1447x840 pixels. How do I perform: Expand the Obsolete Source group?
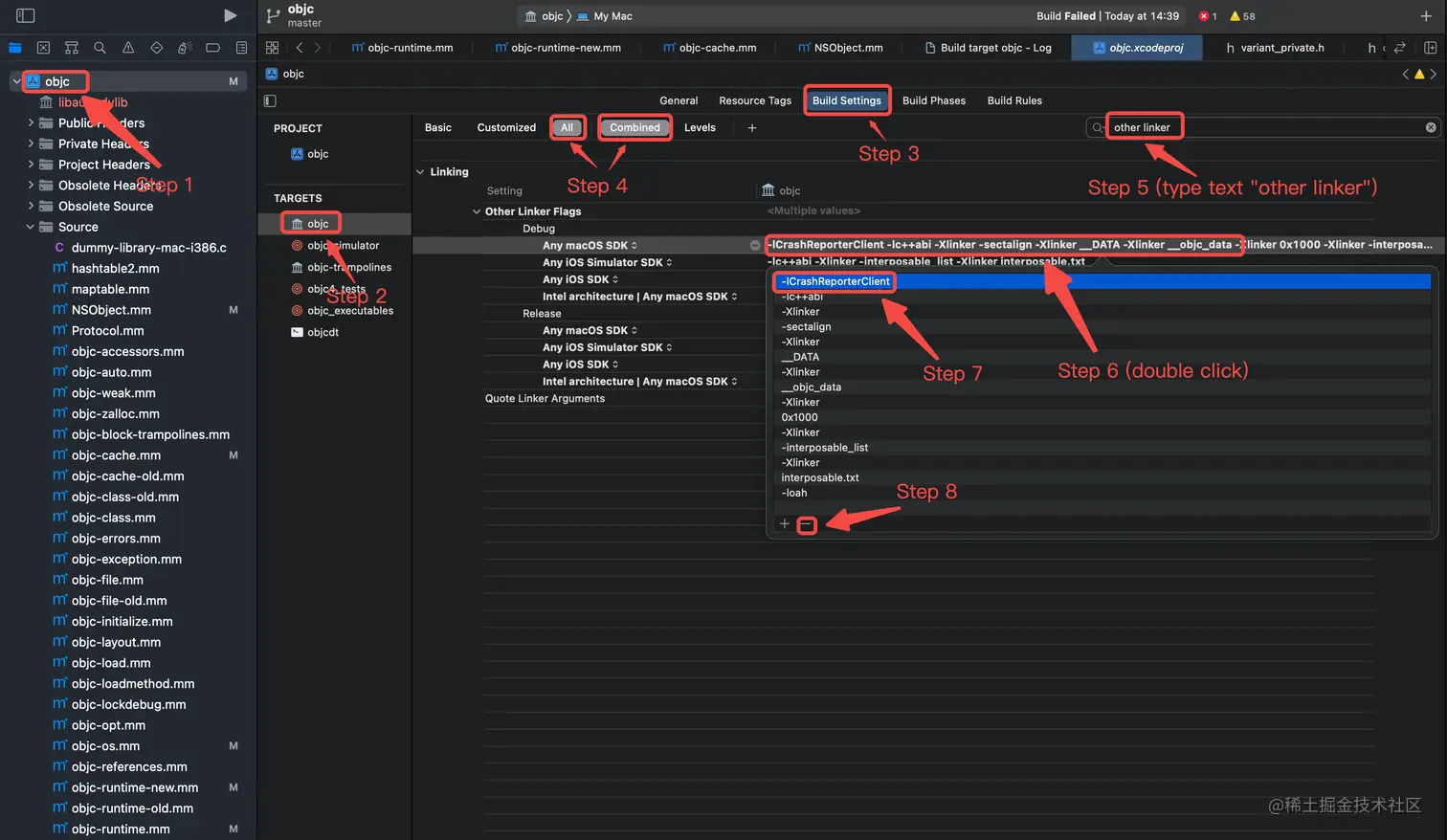tap(31, 206)
